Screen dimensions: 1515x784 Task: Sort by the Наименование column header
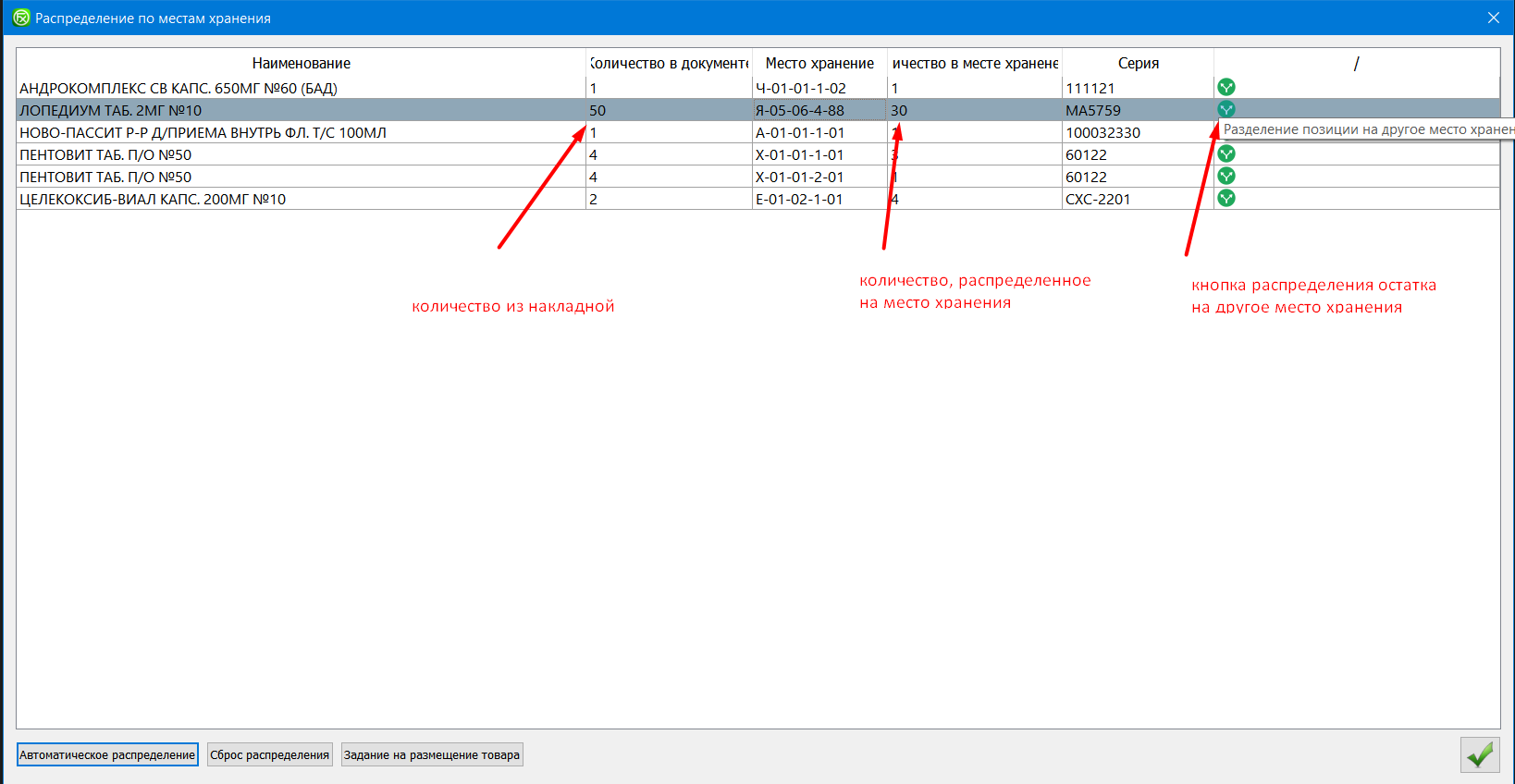[301, 64]
